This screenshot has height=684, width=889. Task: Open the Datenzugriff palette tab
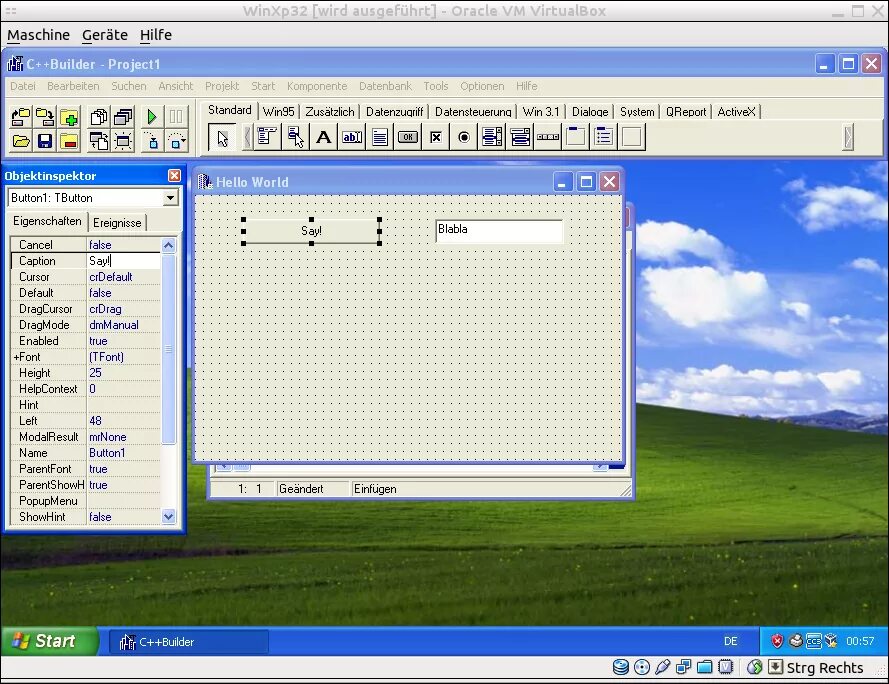pos(395,112)
